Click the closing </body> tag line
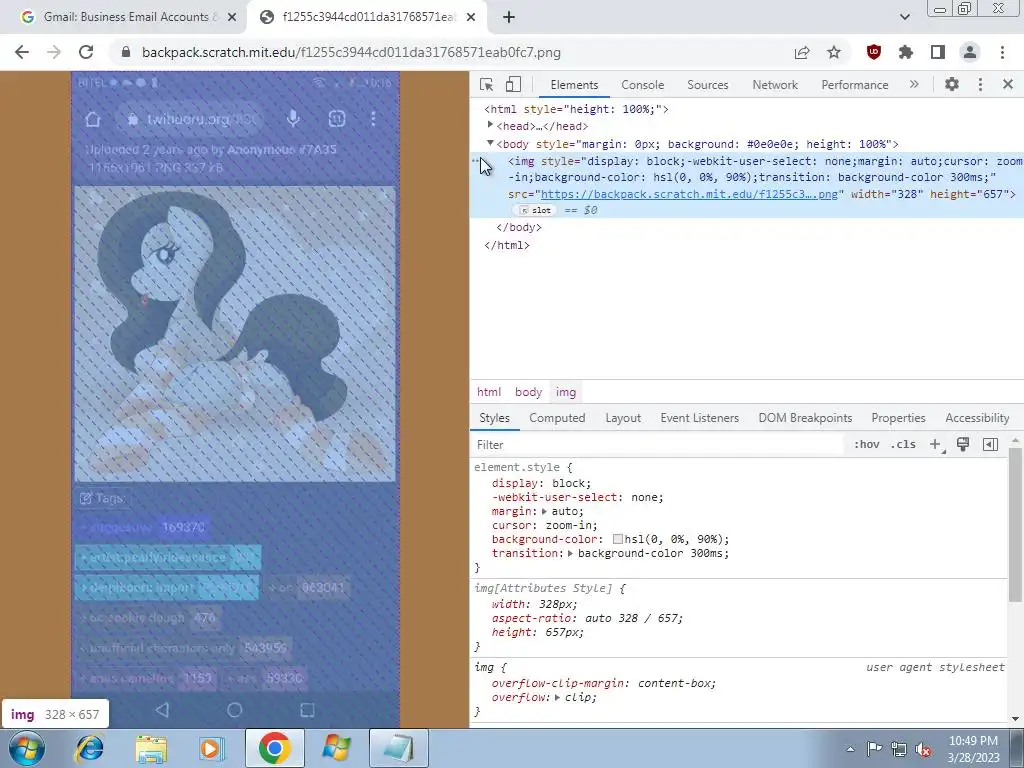 click(x=519, y=227)
